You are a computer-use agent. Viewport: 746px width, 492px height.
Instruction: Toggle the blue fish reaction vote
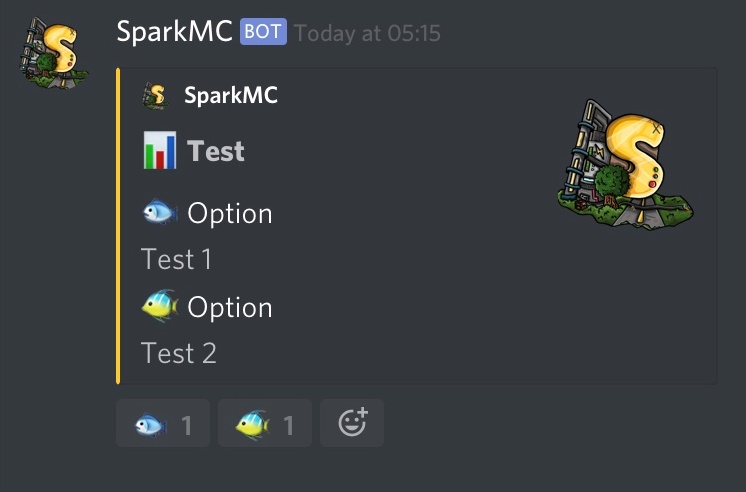(163, 423)
